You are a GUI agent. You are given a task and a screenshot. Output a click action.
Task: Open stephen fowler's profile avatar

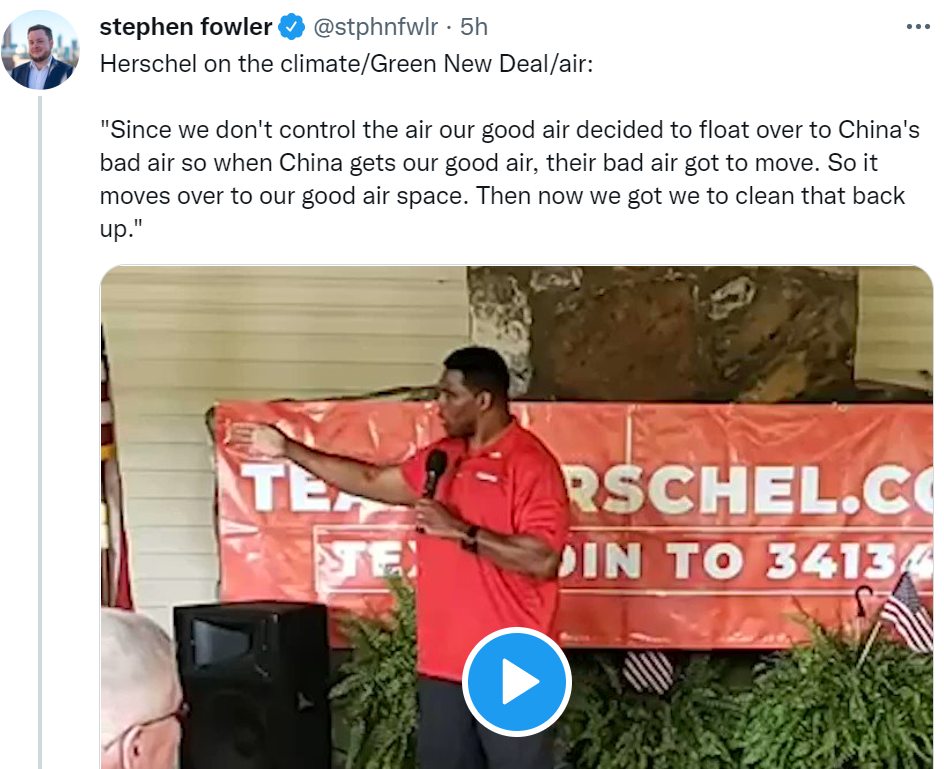[x=40, y=50]
